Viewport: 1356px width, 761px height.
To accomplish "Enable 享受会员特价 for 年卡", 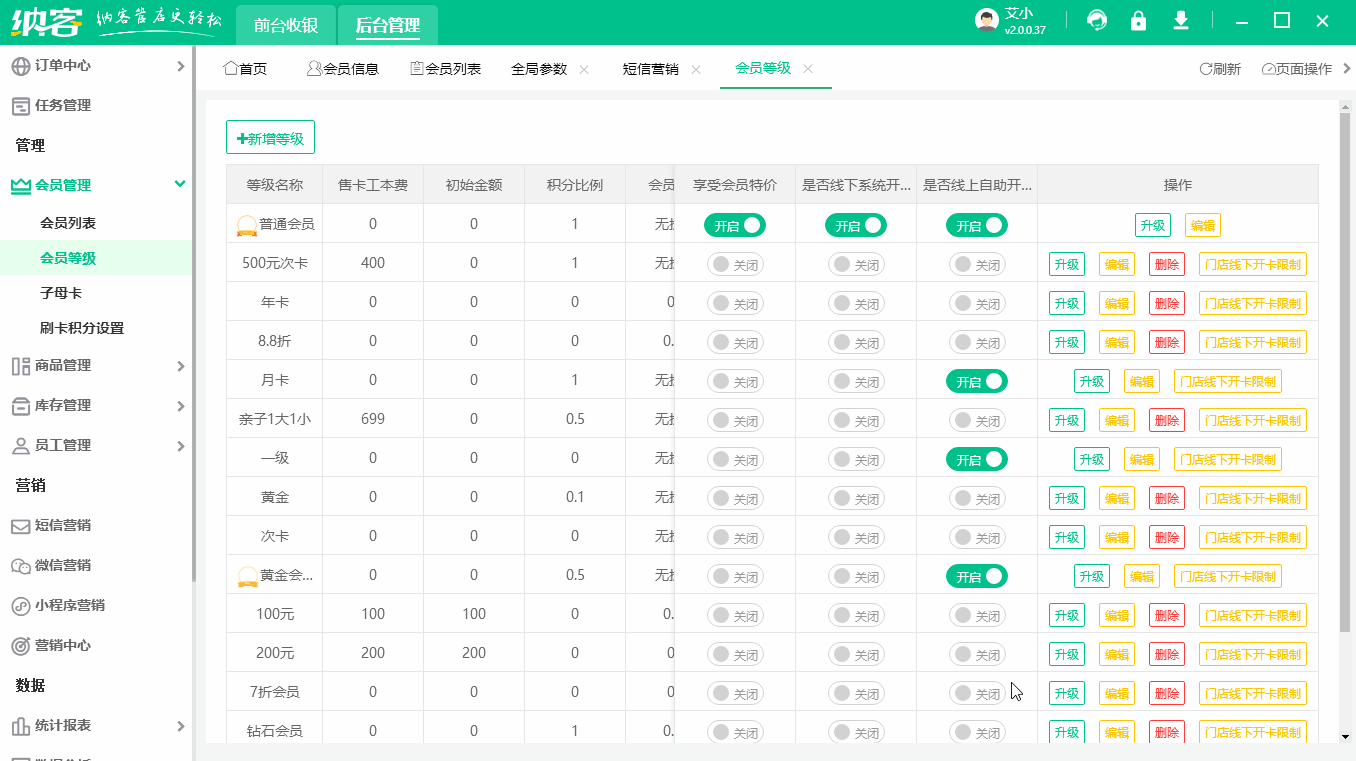I will 735,302.
